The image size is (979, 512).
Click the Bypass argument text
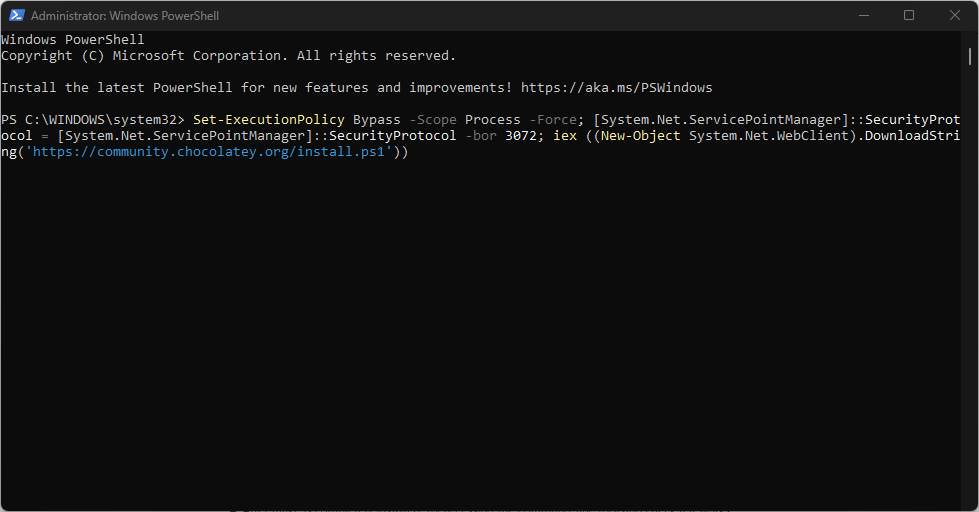(x=376, y=119)
